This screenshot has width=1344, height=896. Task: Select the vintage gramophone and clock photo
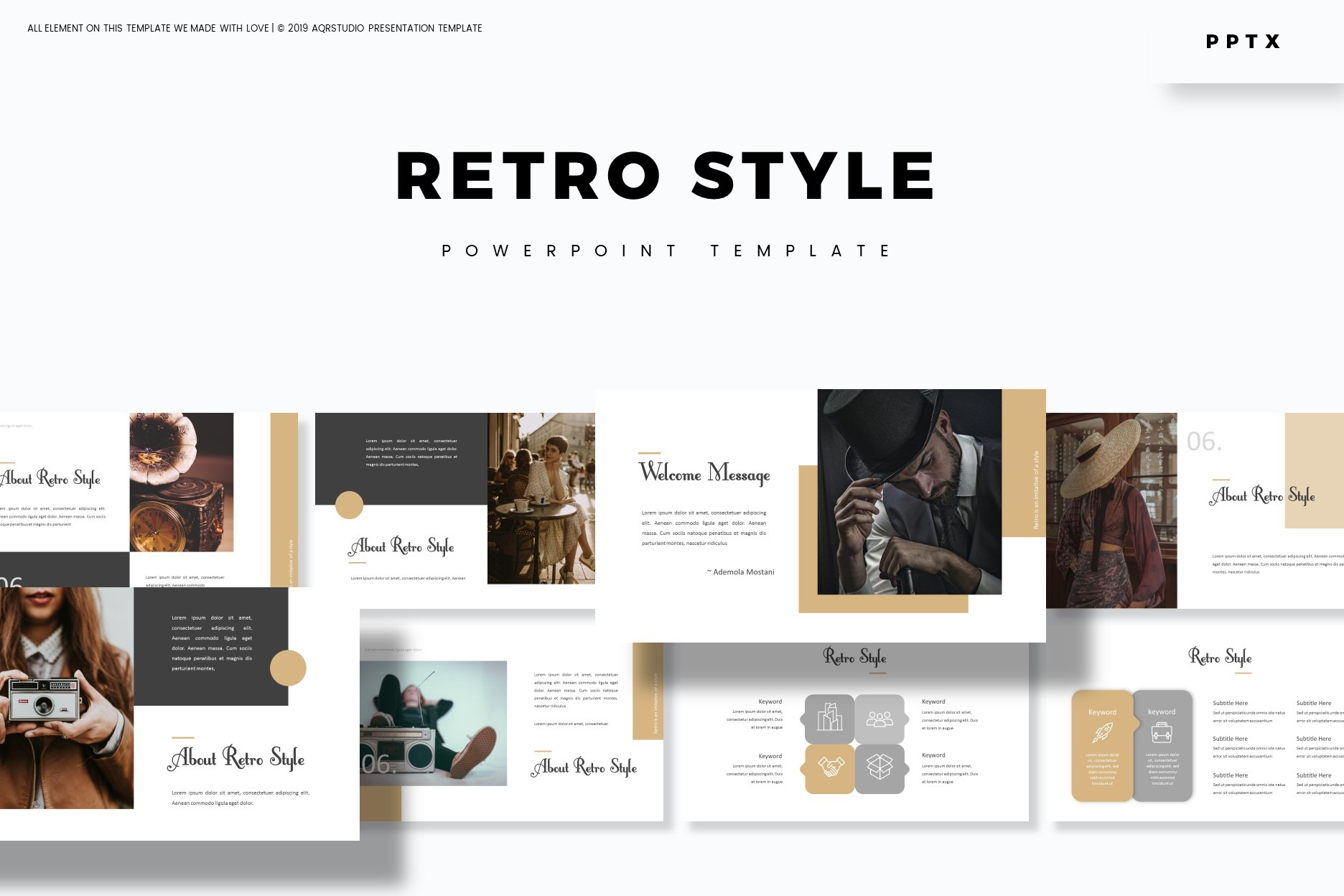coord(181,482)
